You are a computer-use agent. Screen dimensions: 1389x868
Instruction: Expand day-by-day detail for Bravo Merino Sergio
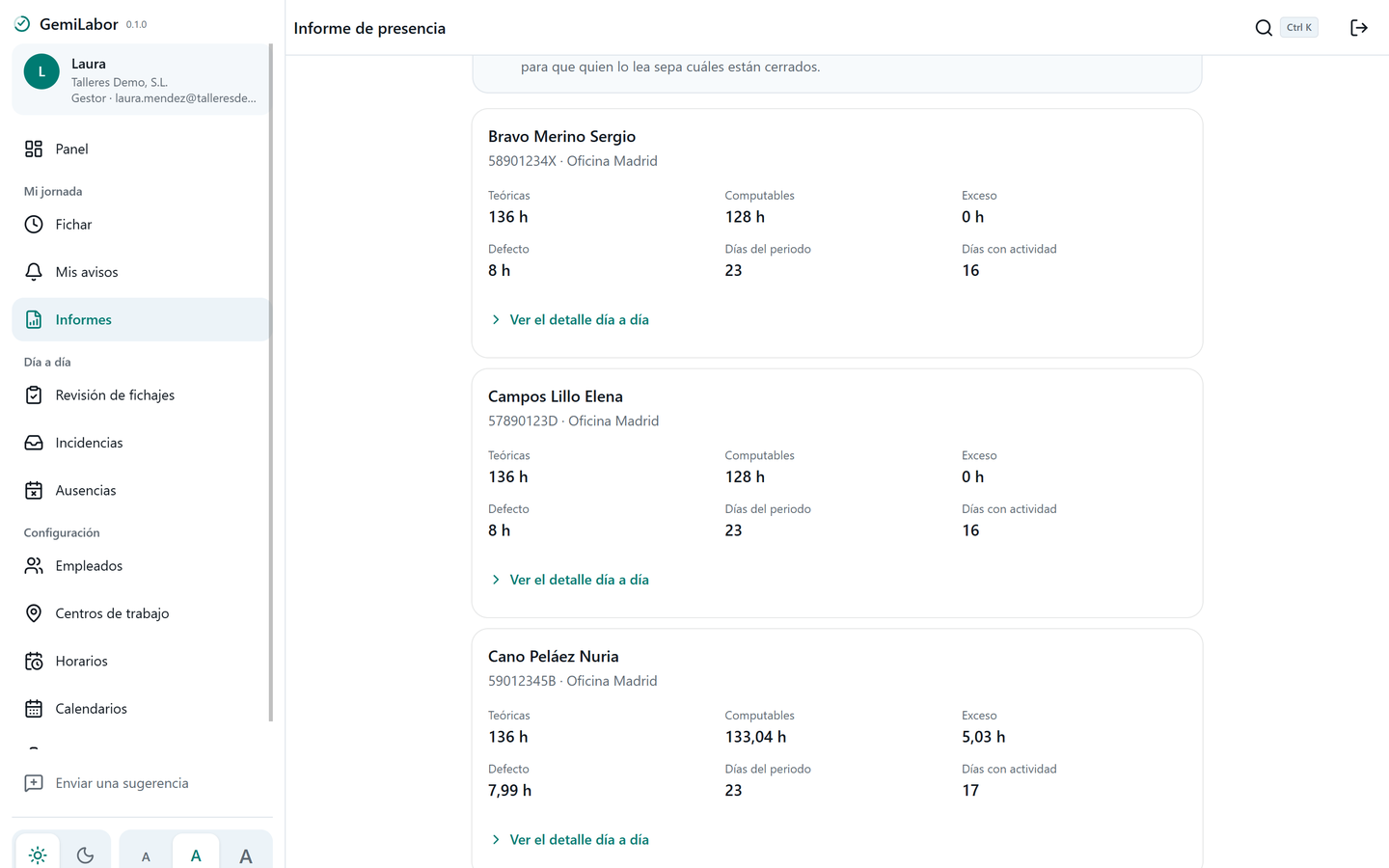[x=569, y=319]
